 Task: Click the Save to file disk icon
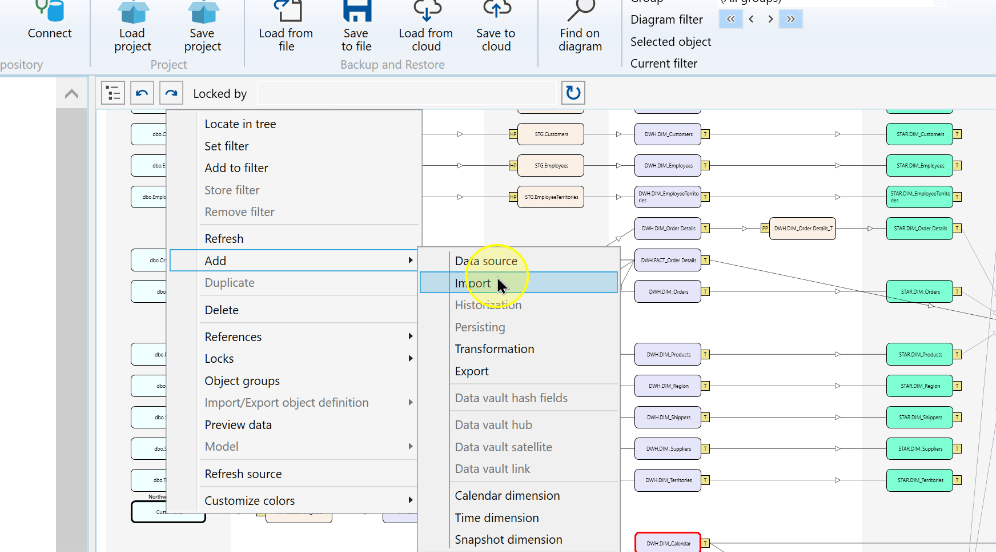(x=356, y=11)
